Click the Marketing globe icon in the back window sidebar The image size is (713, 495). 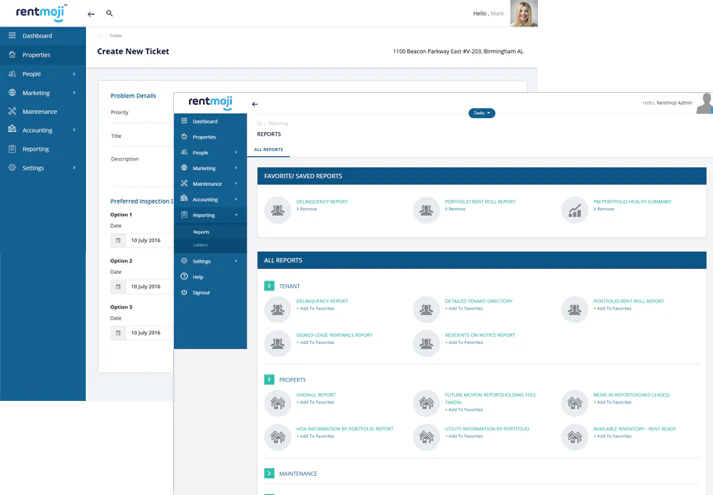pos(12,92)
